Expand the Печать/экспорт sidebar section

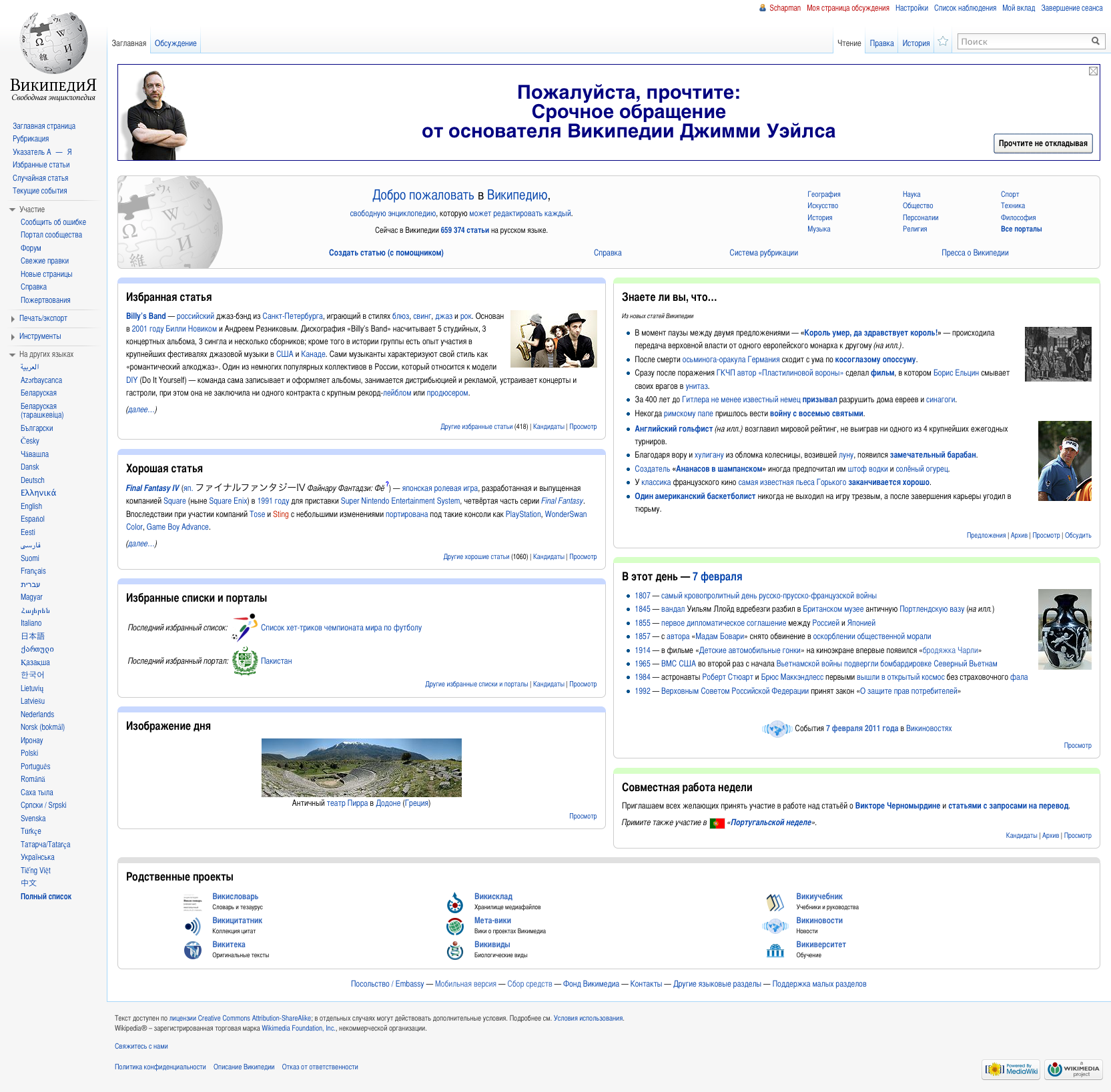[13, 319]
